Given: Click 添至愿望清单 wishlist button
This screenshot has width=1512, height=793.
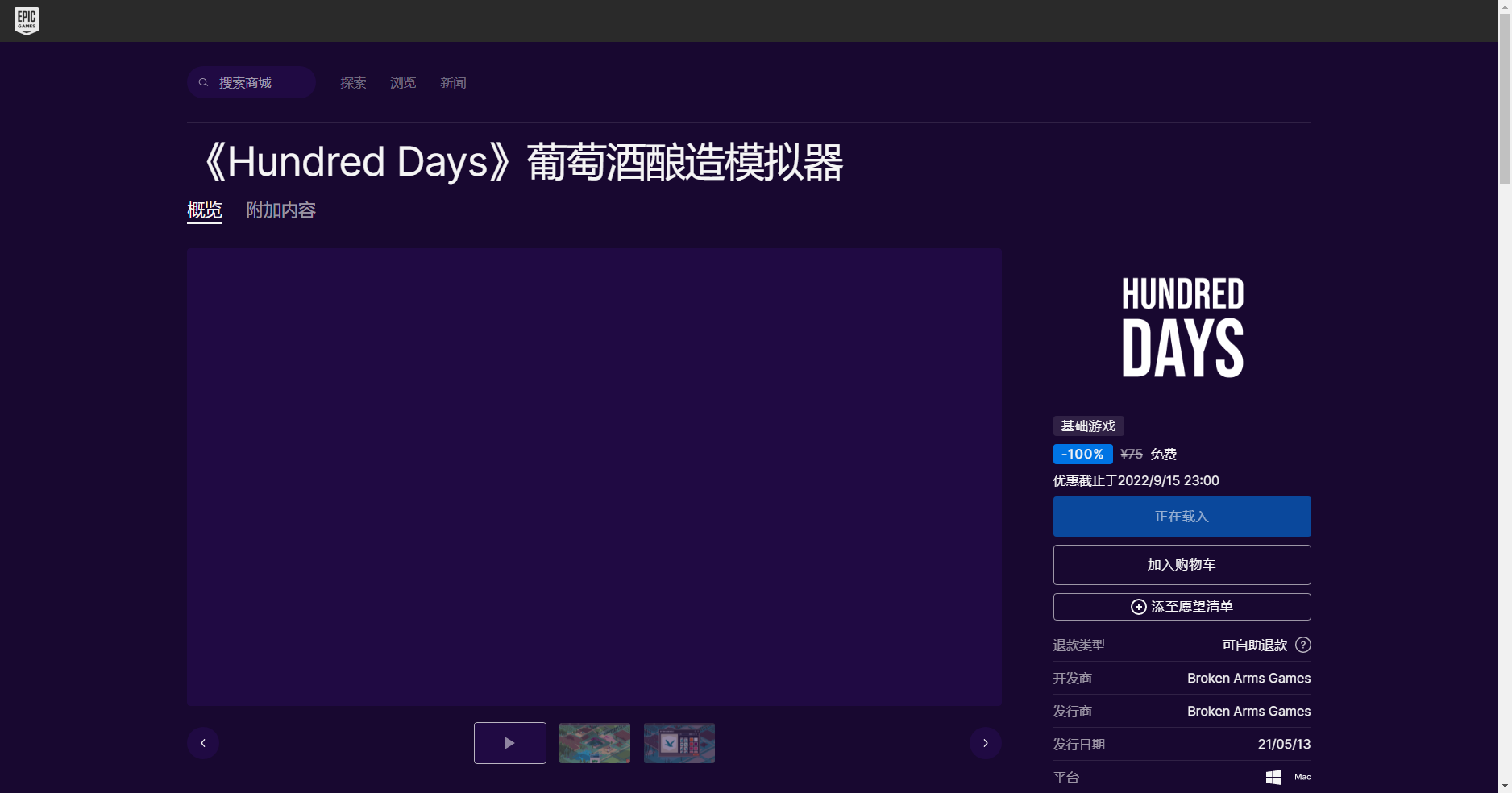Looking at the screenshot, I should coord(1182,607).
